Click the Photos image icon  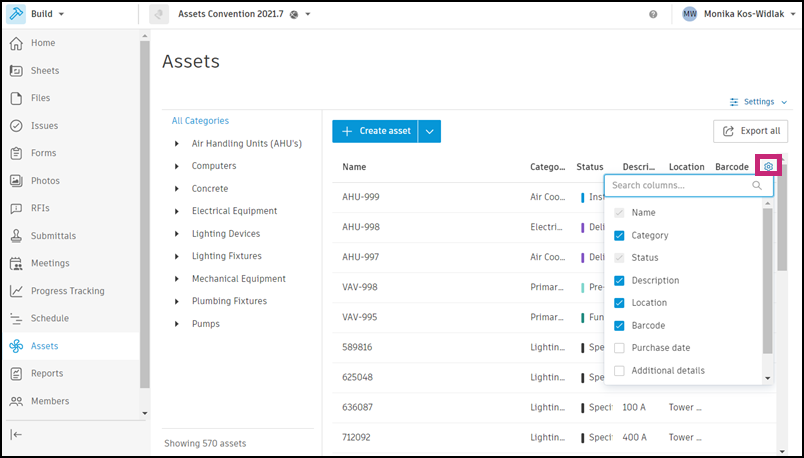[x=16, y=181]
